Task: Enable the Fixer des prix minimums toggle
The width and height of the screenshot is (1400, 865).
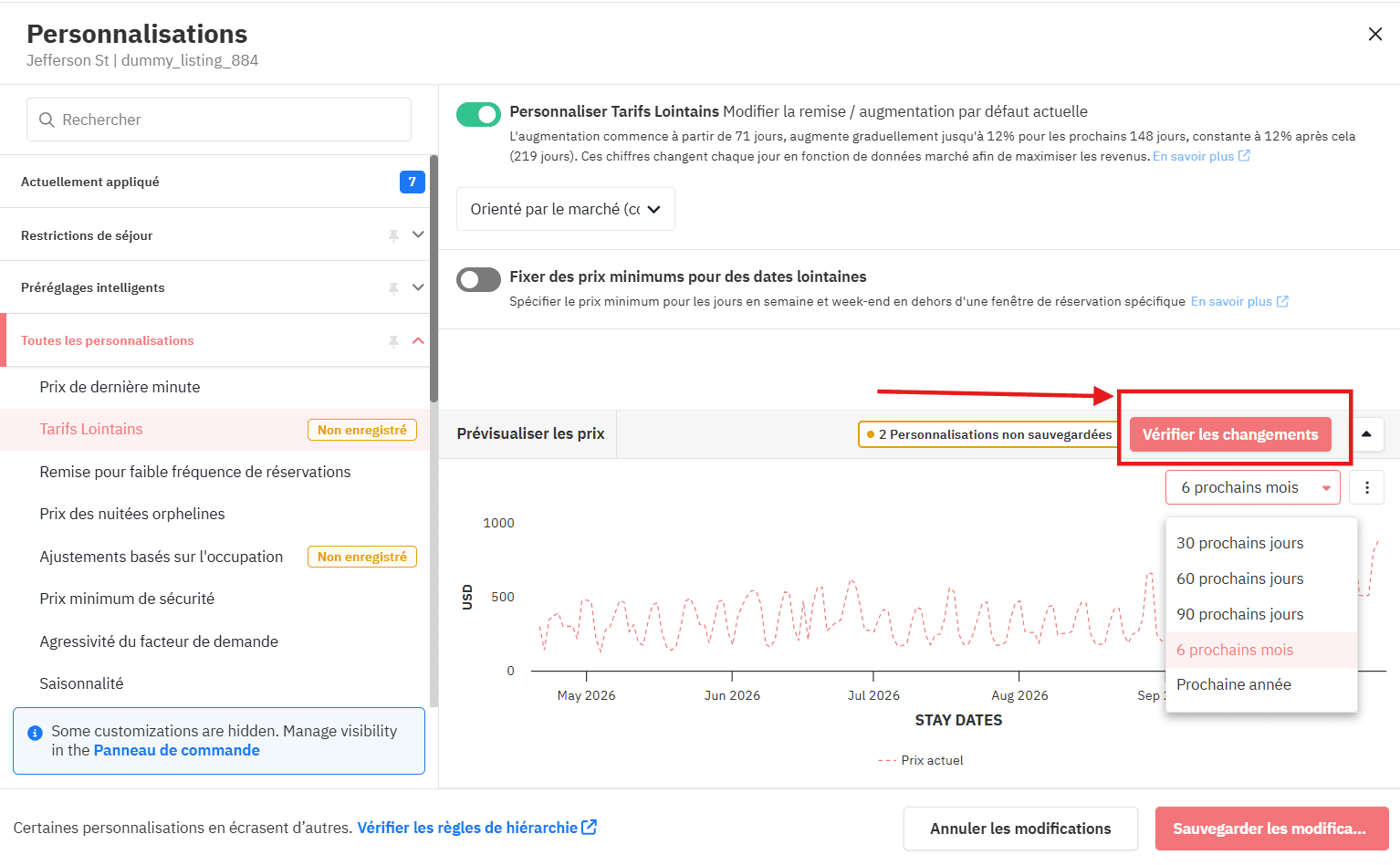Action: click(x=478, y=279)
